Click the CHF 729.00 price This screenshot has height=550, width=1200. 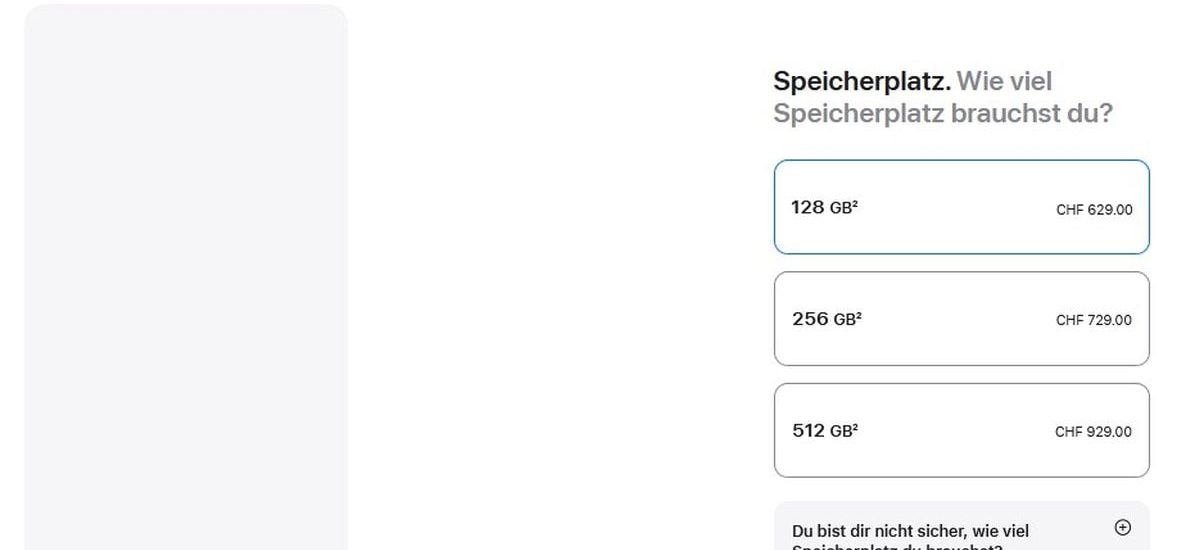pyautogui.click(x=1094, y=321)
